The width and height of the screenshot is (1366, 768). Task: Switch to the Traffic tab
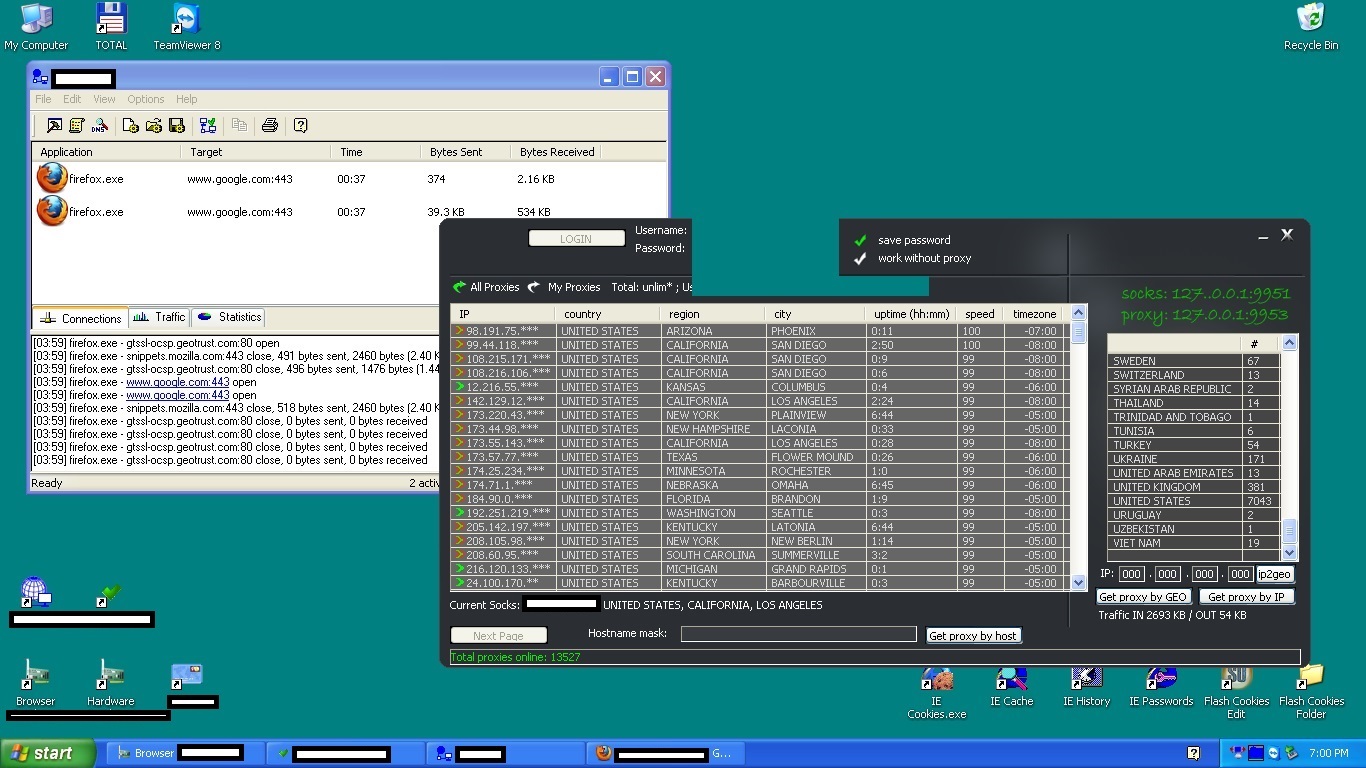[159, 317]
